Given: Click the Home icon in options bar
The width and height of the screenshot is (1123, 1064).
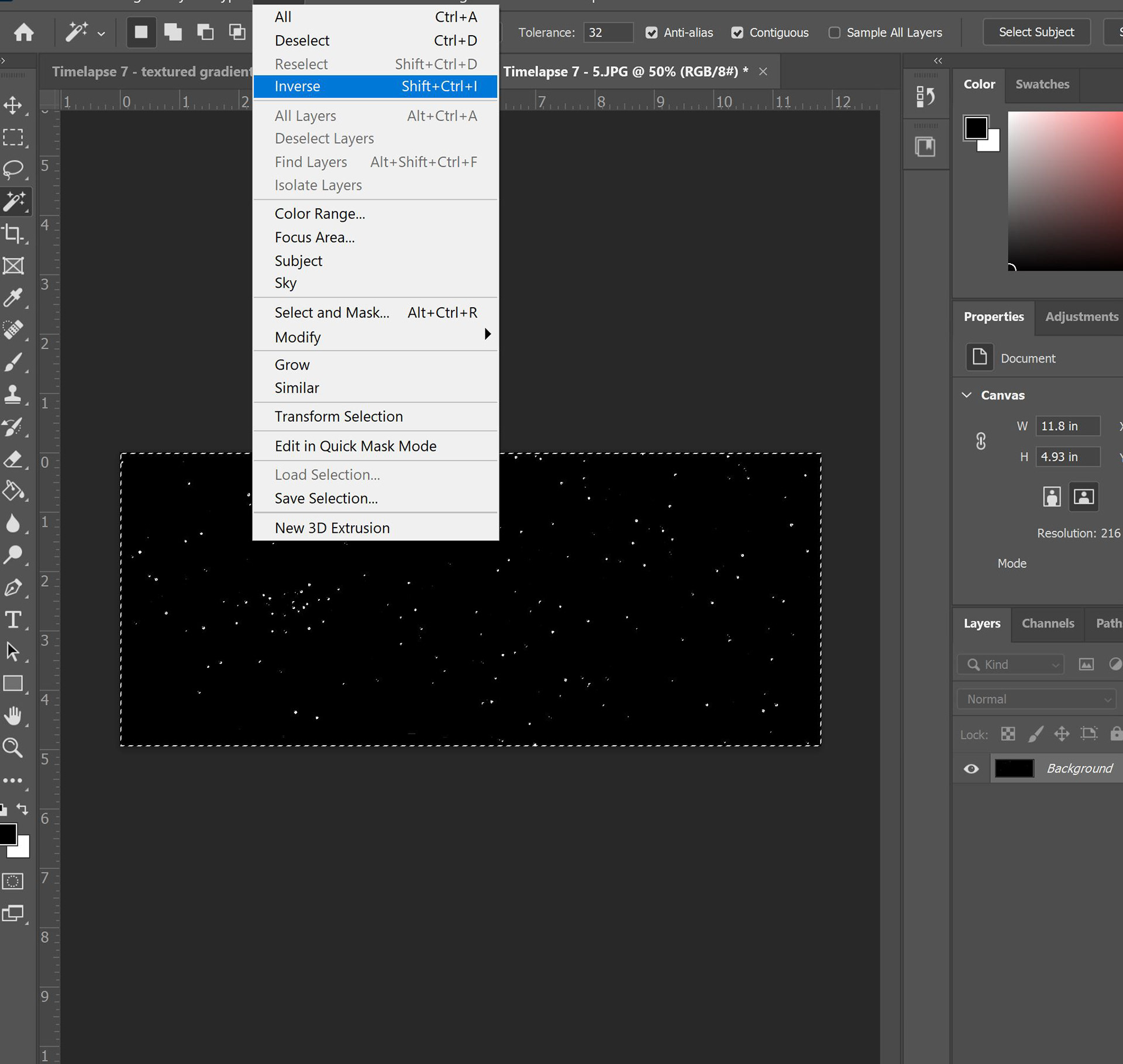Looking at the screenshot, I should [24, 32].
